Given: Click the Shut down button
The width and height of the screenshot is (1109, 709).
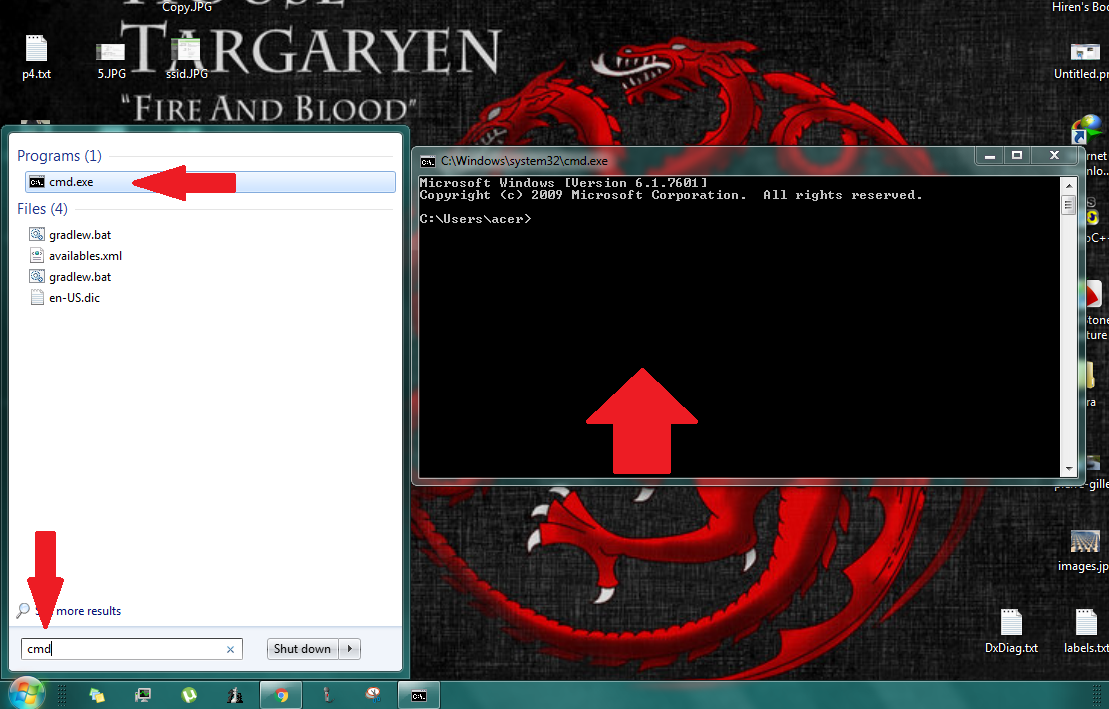Looking at the screenshot, I should click(x=303, y=649).
